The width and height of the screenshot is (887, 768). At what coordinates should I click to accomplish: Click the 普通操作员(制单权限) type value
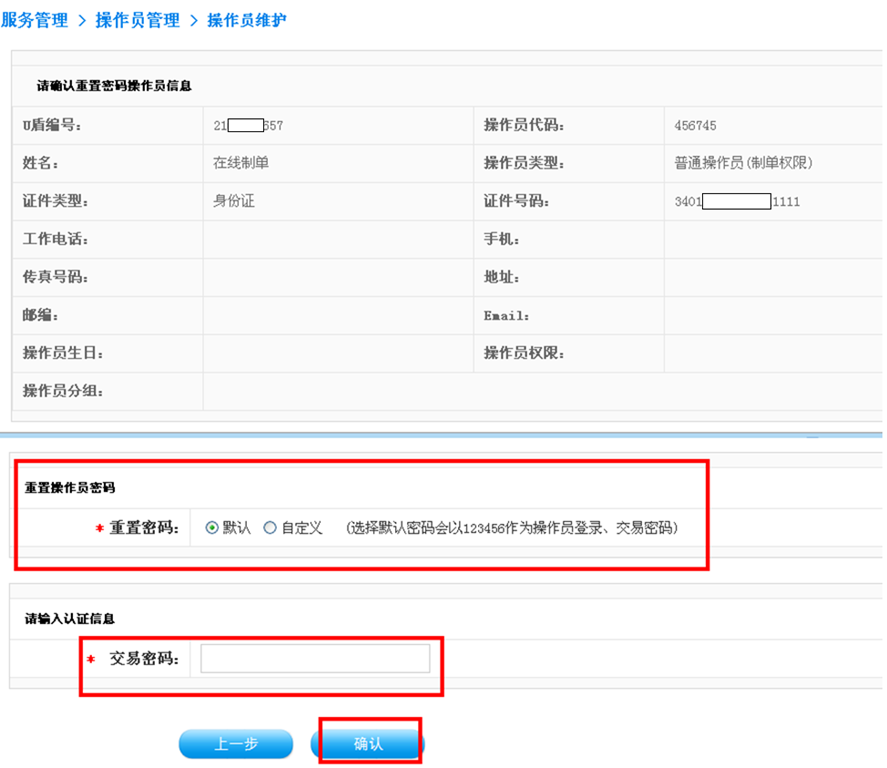pyautogui.click(x=743, y=163)
